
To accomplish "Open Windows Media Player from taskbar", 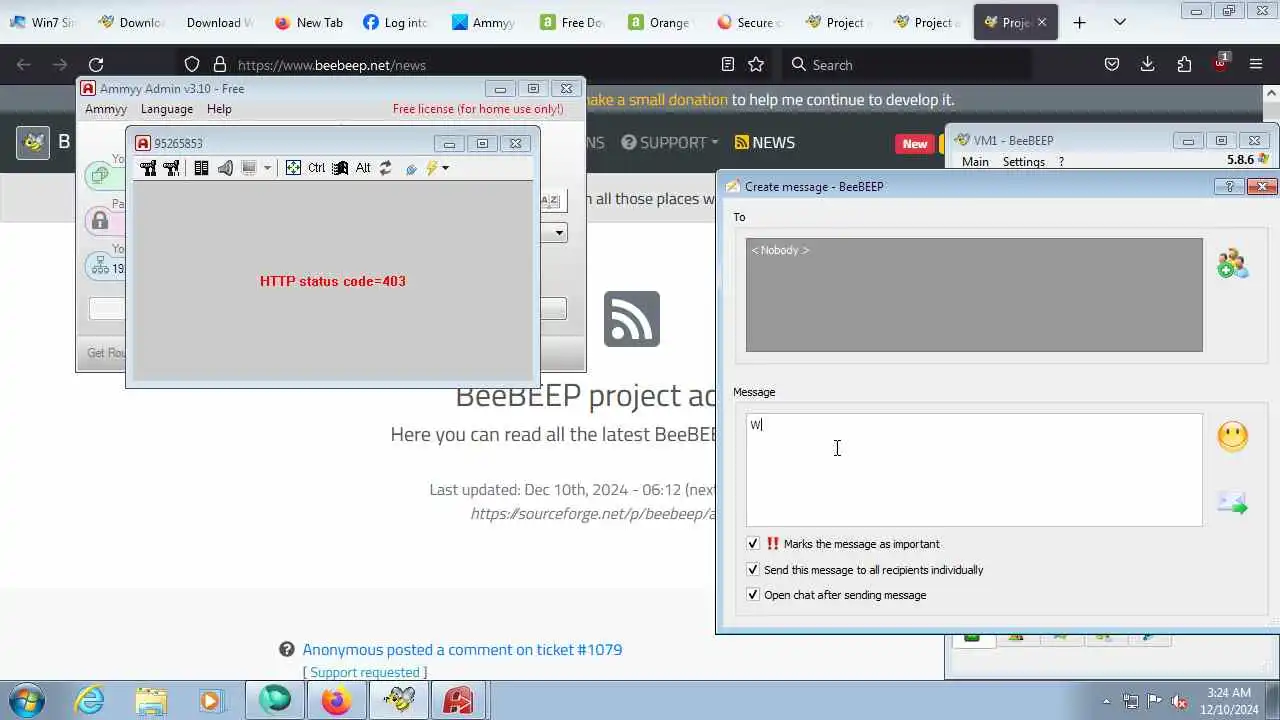I will tap(211, 701).
